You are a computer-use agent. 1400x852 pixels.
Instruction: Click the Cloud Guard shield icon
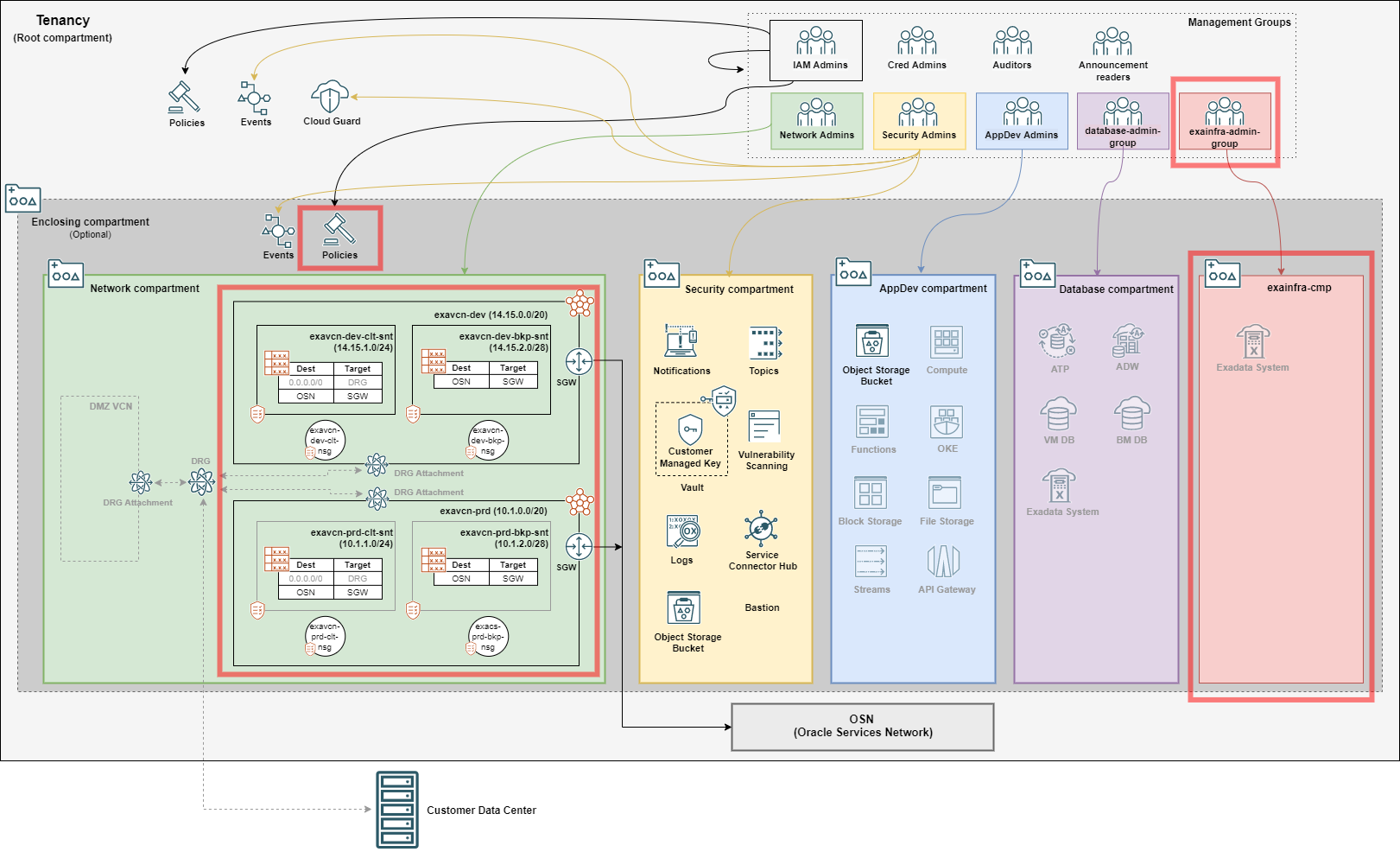(x=330, y=97)
